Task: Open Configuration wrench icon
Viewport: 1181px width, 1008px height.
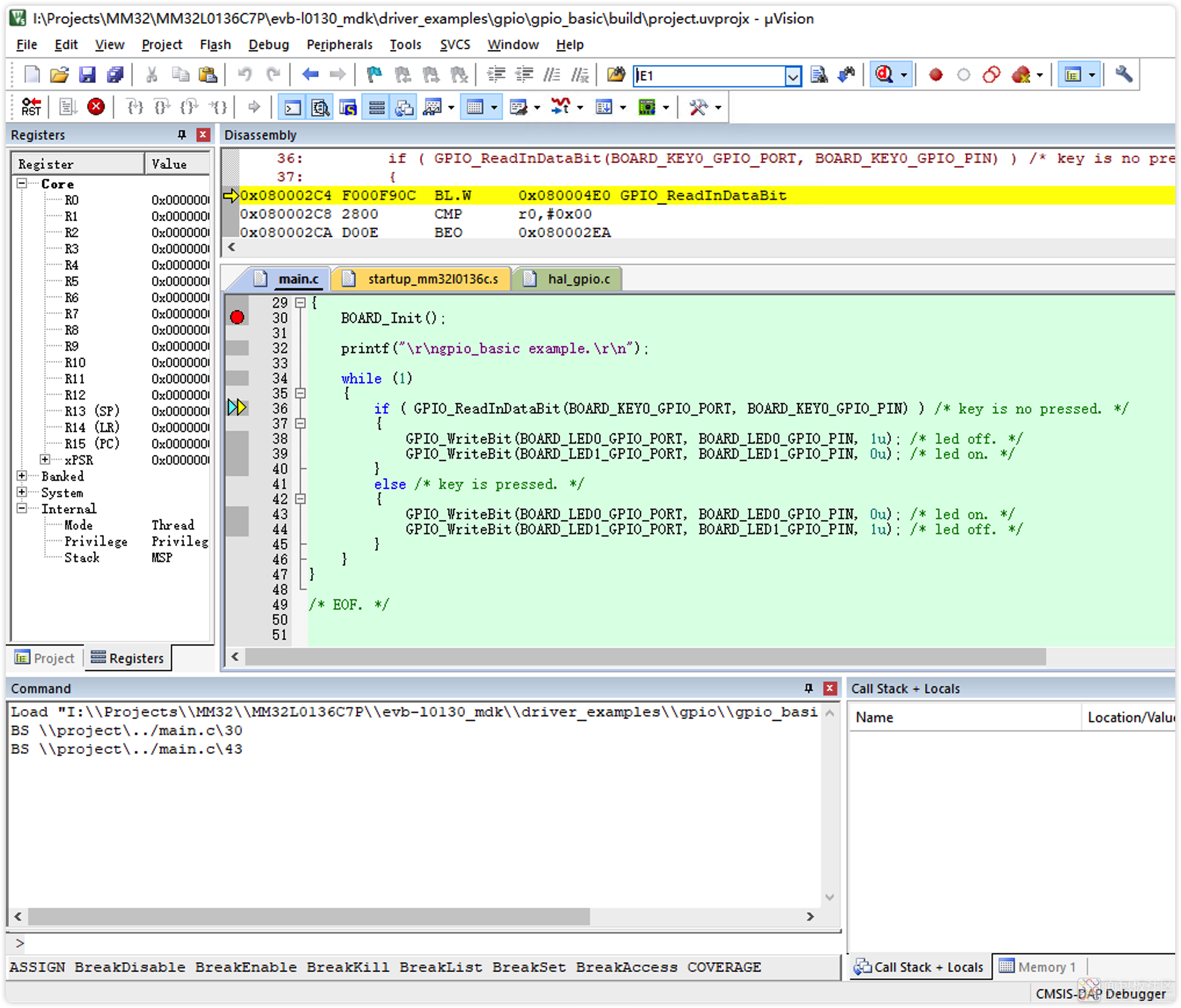Action: pos(1124,75)
